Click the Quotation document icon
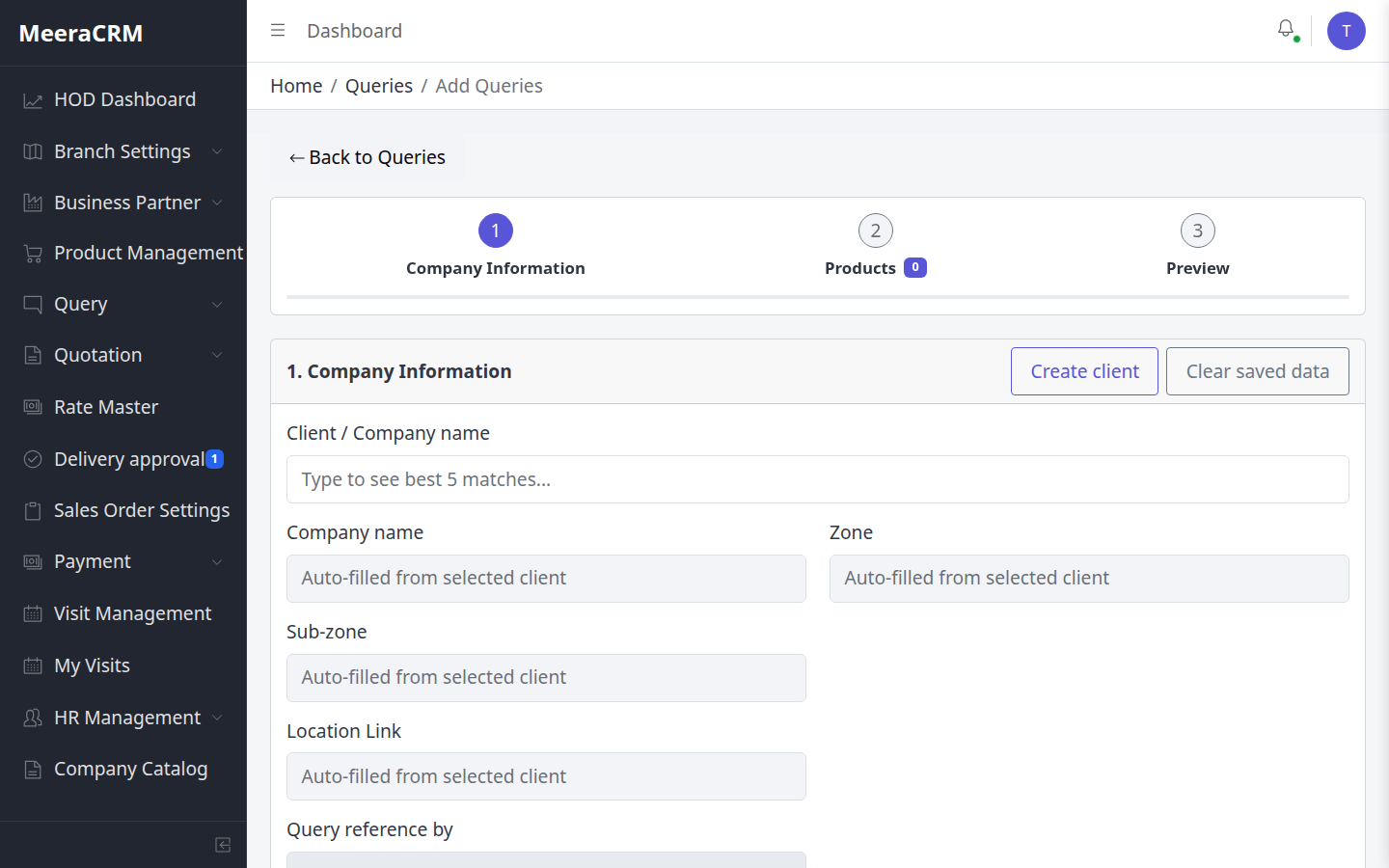 pos(33,355)
